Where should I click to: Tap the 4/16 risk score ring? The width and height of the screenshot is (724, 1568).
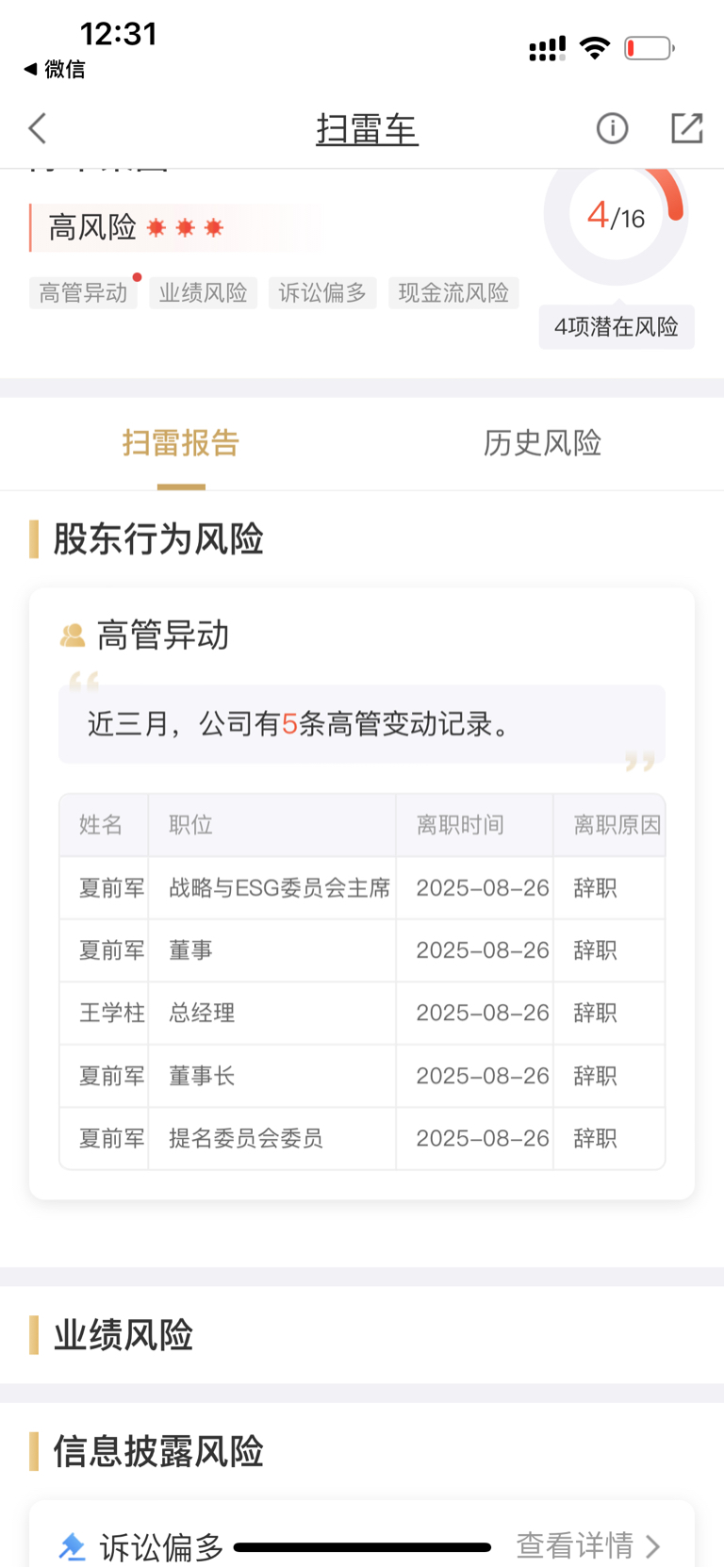617,216
